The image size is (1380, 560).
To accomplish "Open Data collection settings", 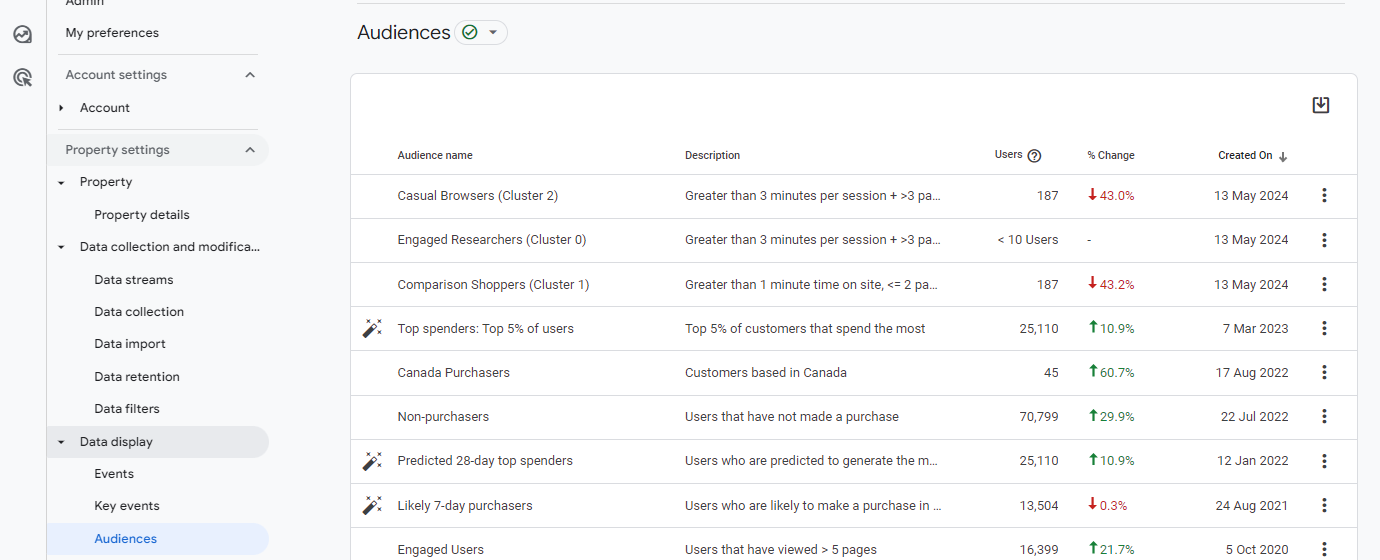I will pyautogui.click(x=139, y=312).
